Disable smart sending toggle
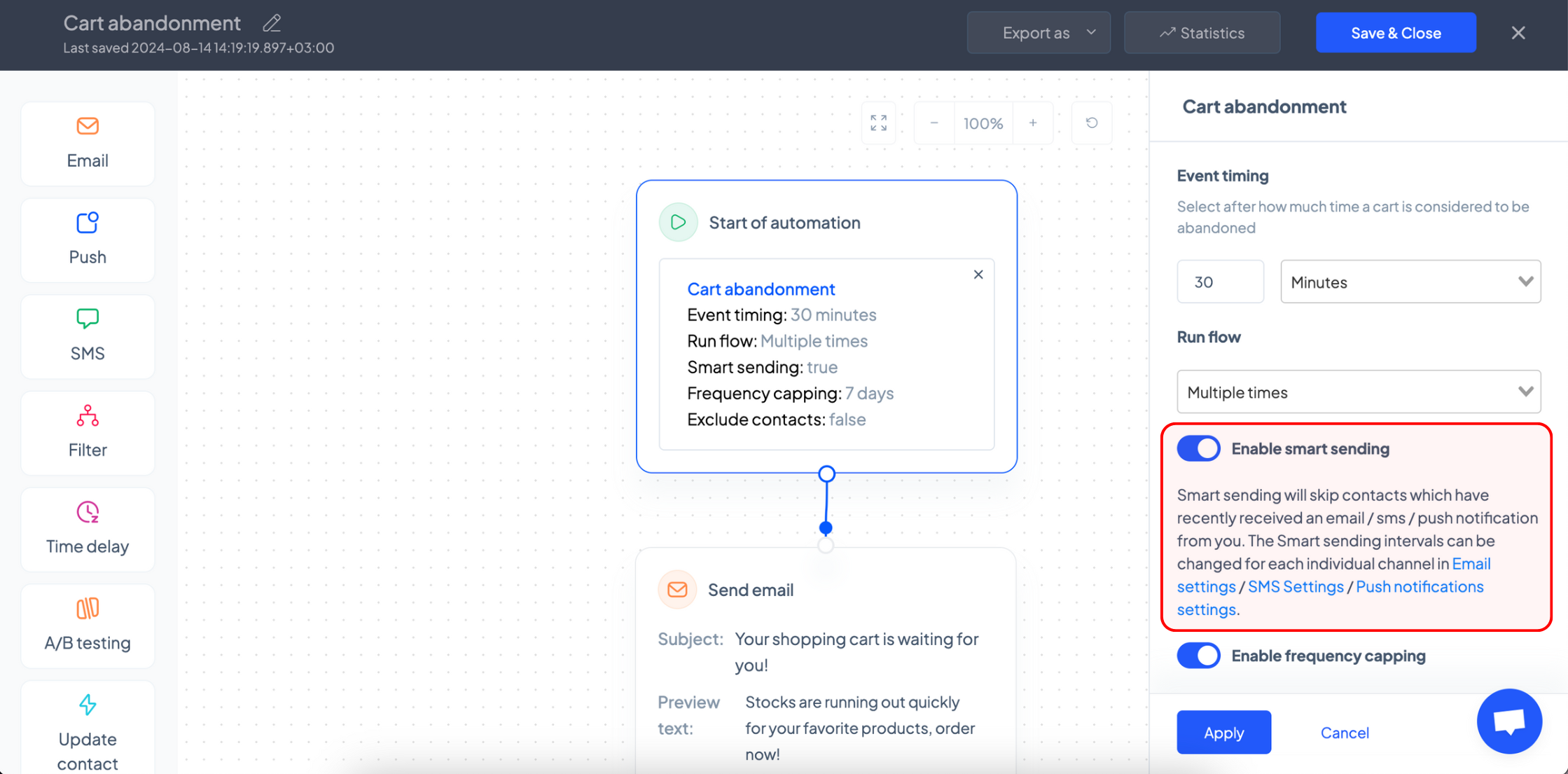This screenshot has height=774, width=1568. point(1198,448)
